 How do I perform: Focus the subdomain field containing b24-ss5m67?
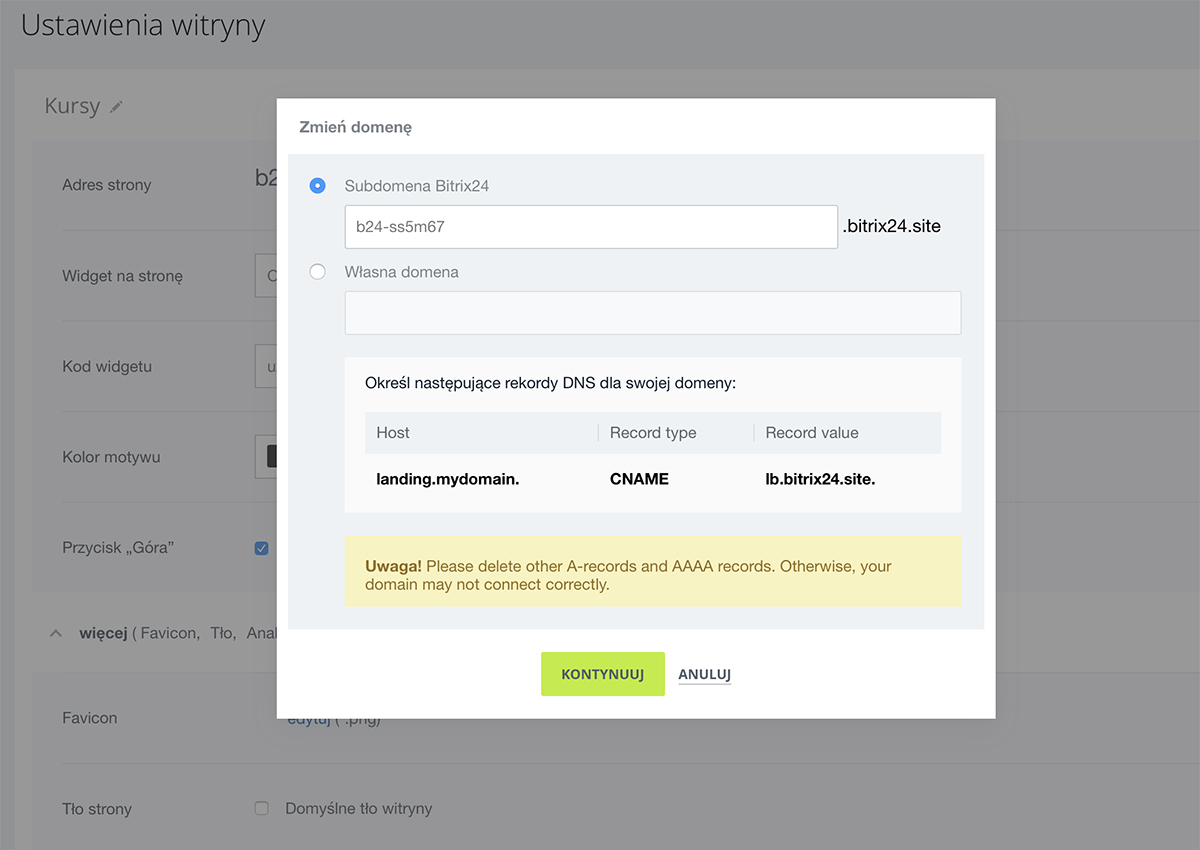(x=590, y=227)
